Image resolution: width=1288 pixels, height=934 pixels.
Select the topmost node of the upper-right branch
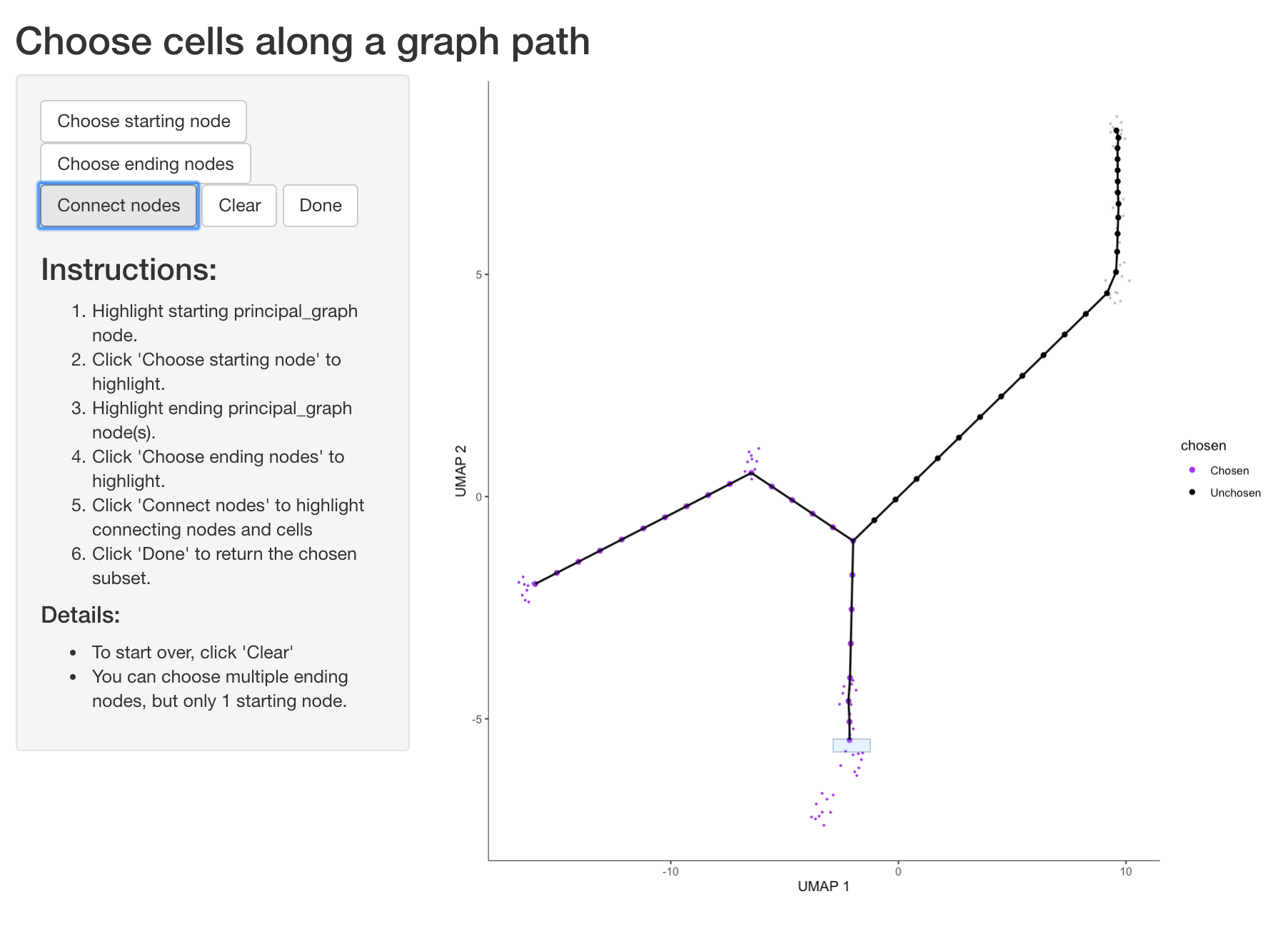coord(1117,131)
